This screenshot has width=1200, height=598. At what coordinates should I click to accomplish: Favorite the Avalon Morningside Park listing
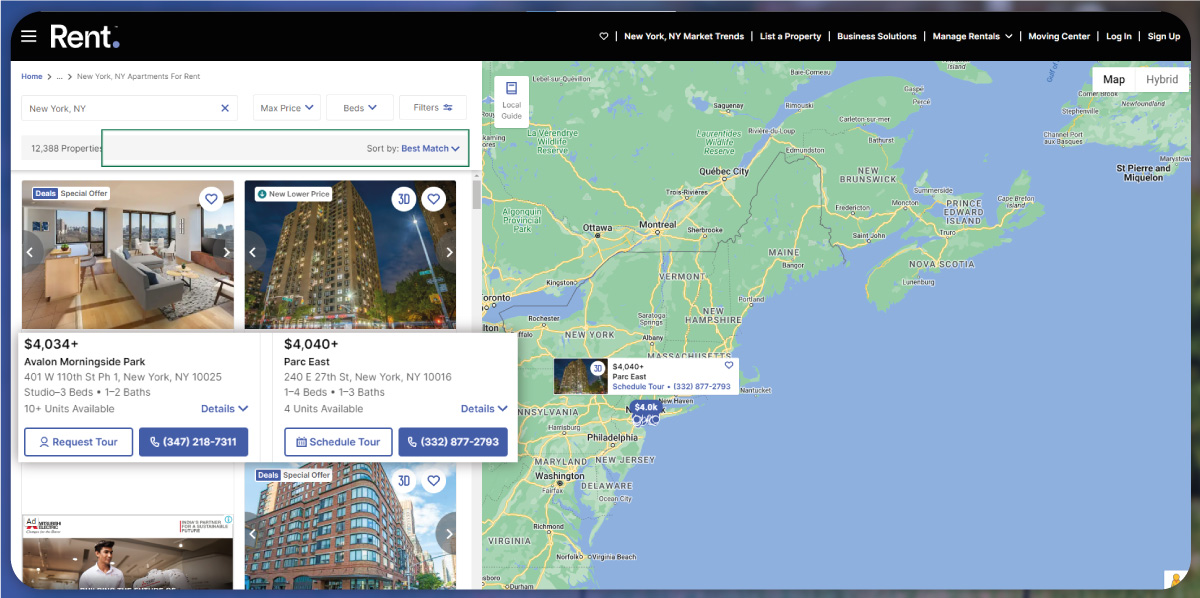(x=211, y=199)
